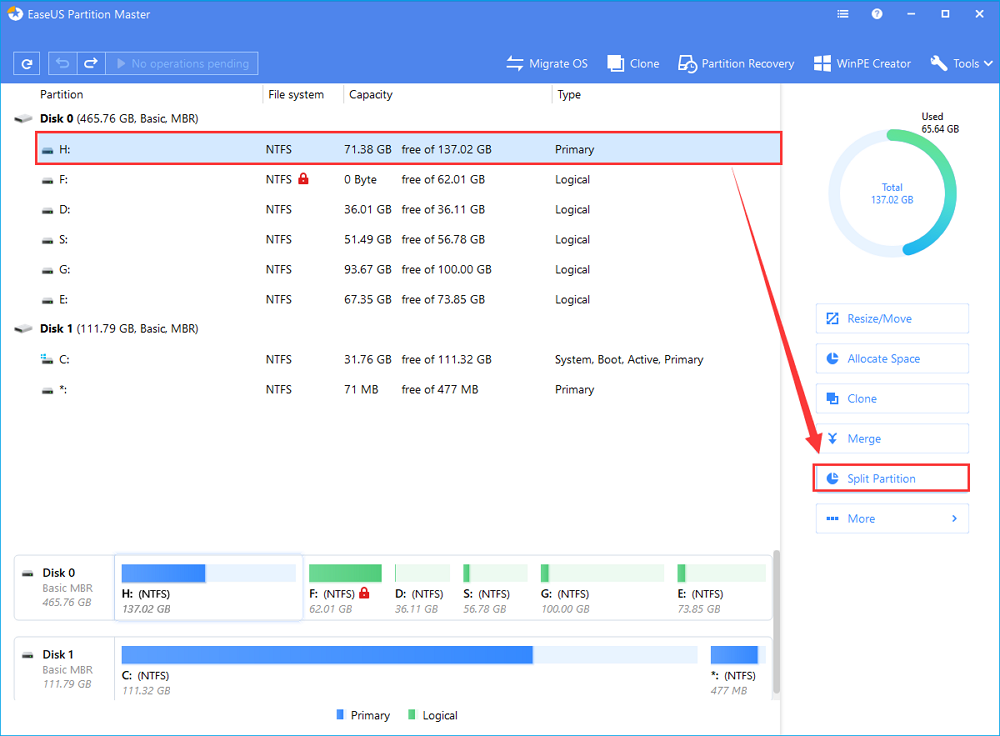Click the Primary blue legend swatch
The width and height of the screenshot is (1000, 736).
(x=340, y=714)
